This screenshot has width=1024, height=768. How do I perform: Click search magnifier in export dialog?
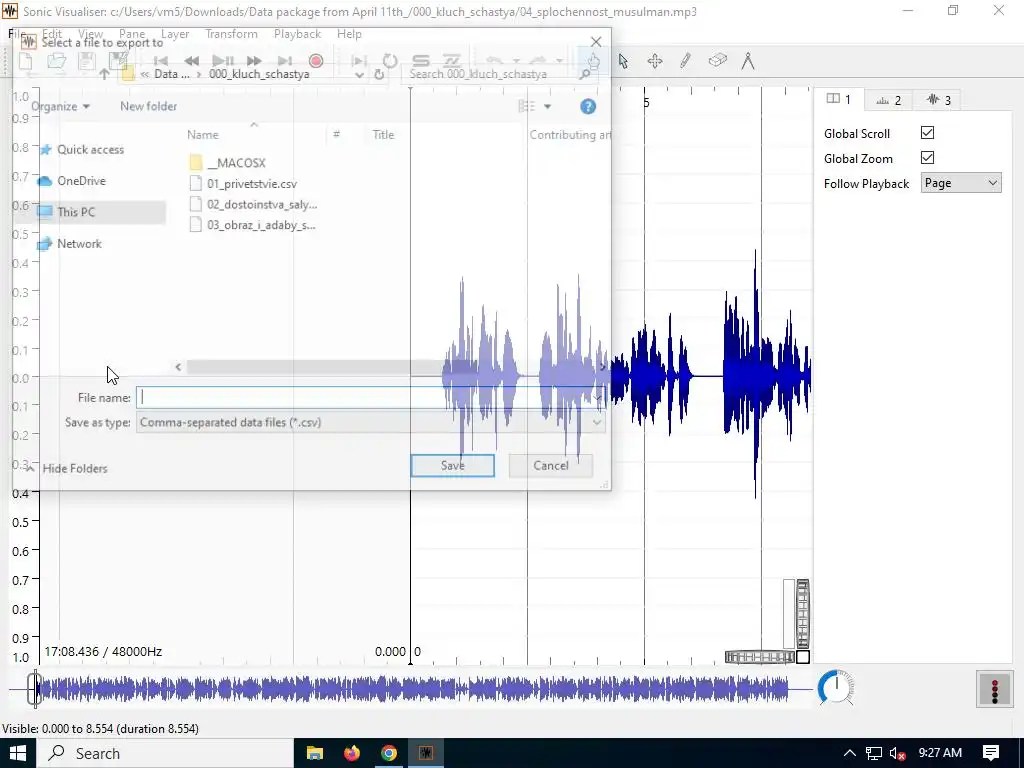tap(585, 74)
